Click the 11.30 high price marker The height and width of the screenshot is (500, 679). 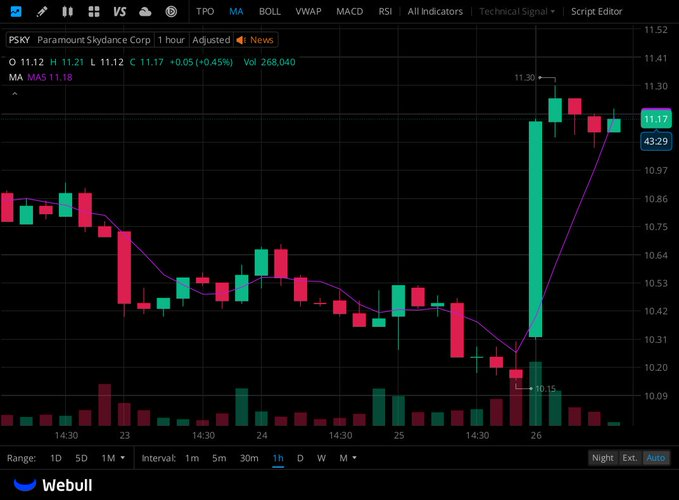coord(524,77)
